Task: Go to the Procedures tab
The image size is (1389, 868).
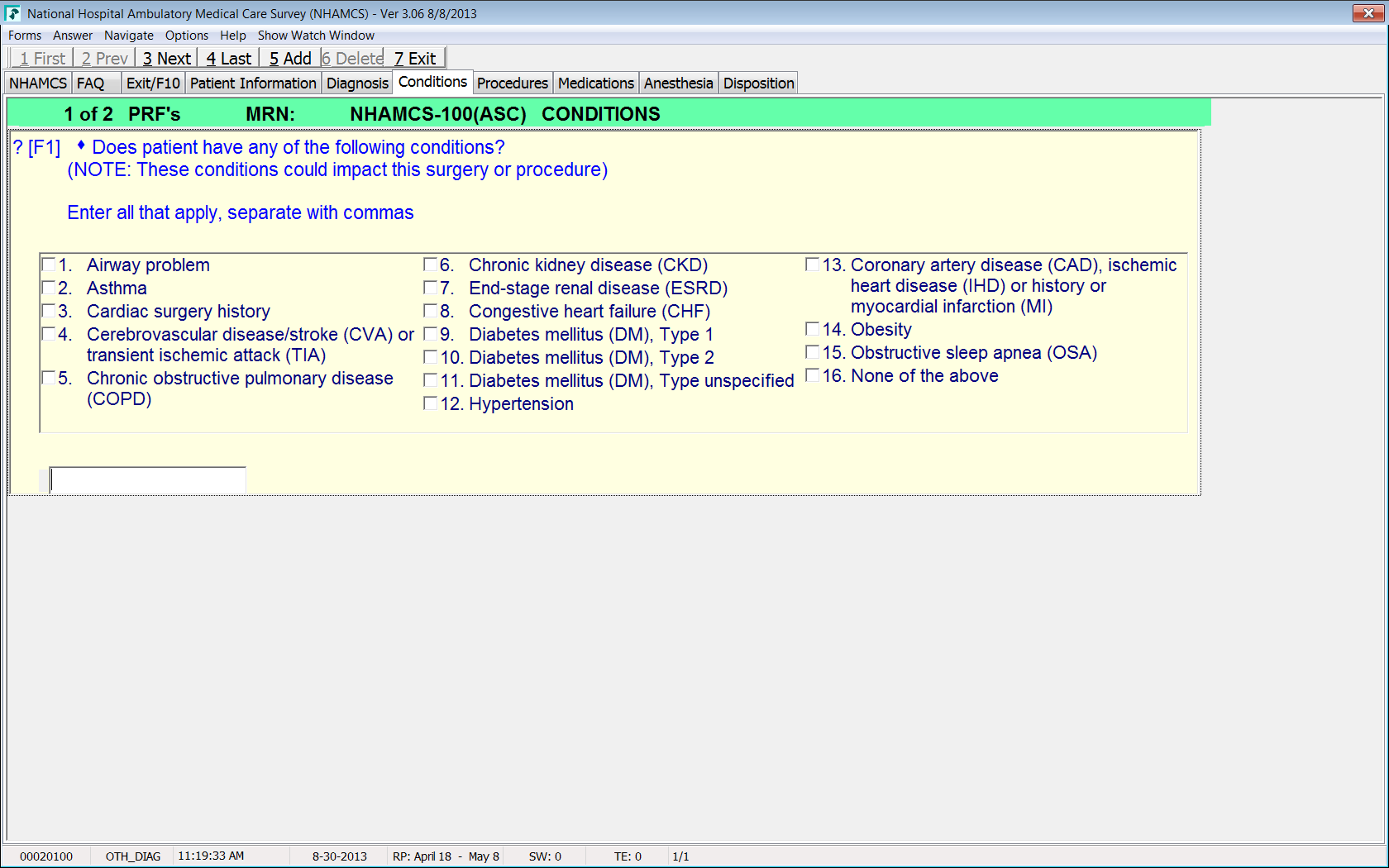Action: tap(513, 83)
